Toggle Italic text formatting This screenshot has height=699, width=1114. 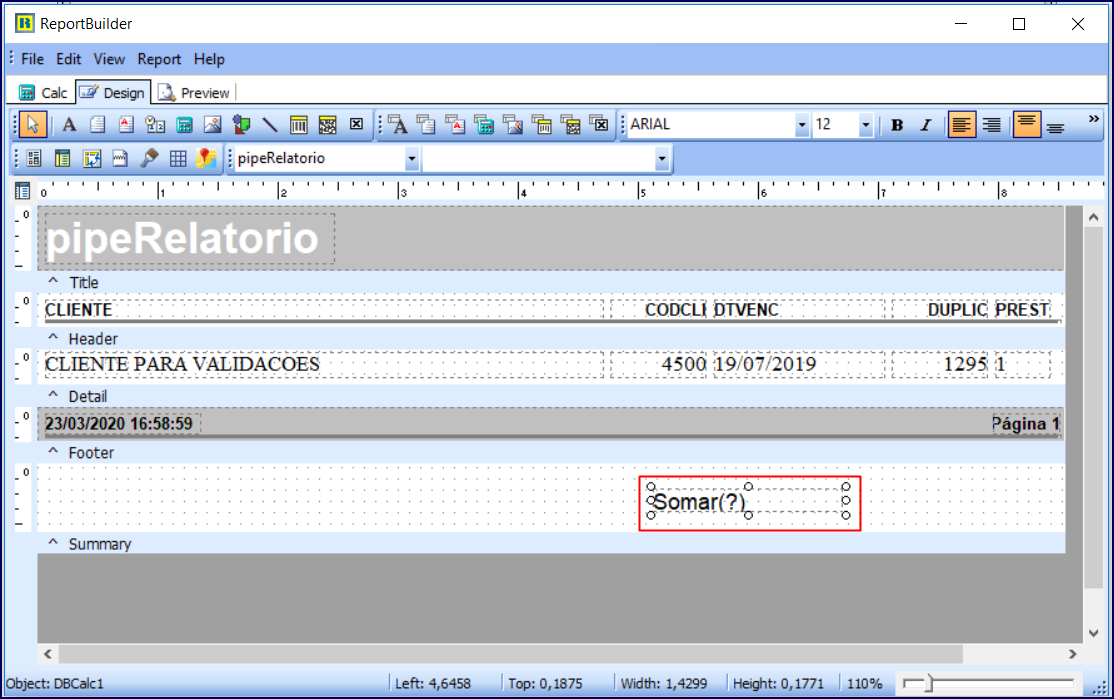coord(926,125)
